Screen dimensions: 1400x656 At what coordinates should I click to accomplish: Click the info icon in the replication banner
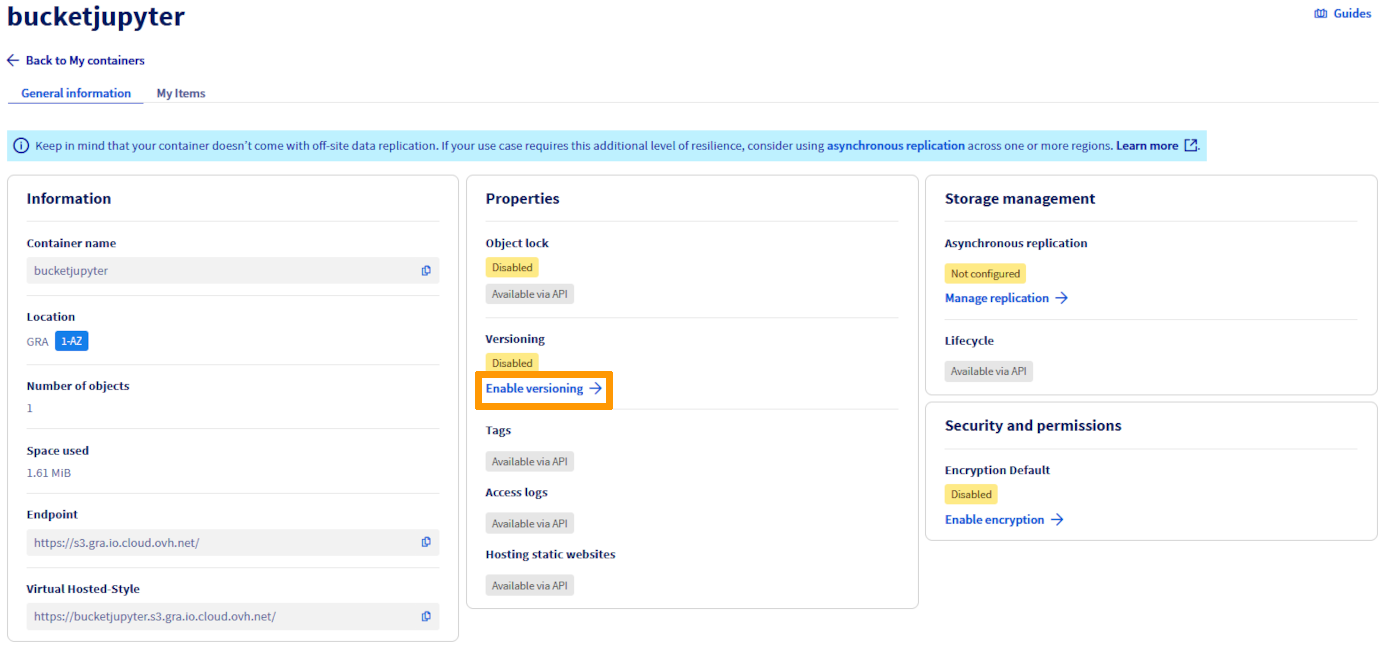pyautogui.click(x=19, y=145)
